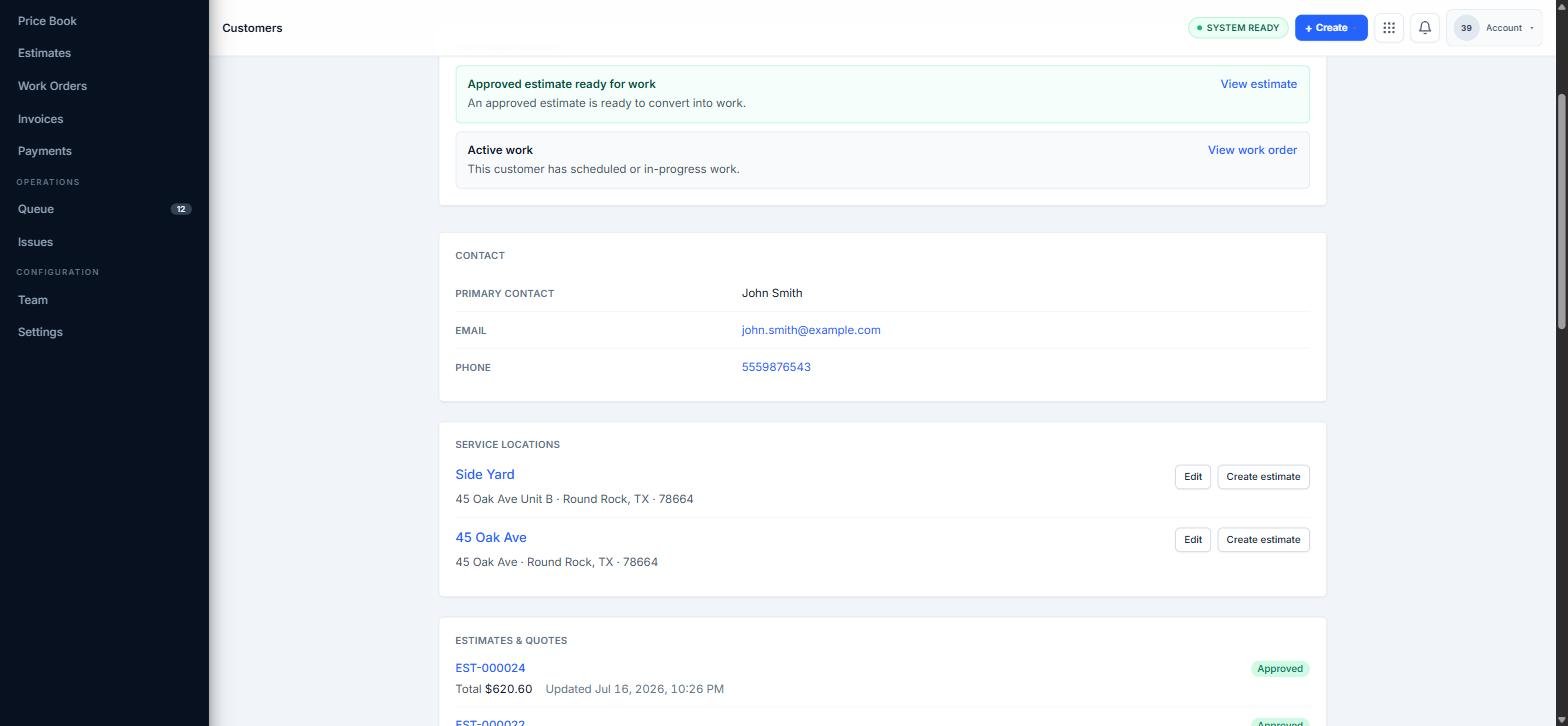
Task: Open the Side Yard location link
Action: (485, 475)
